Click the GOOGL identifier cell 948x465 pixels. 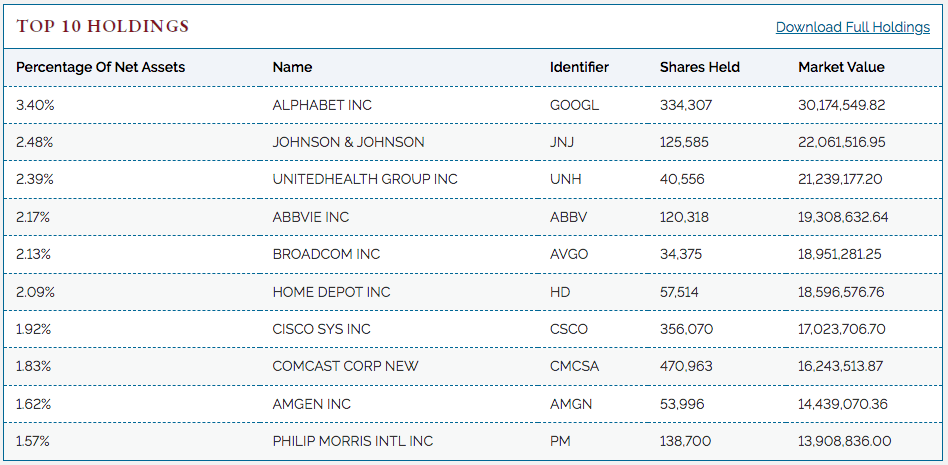(574, 105)
